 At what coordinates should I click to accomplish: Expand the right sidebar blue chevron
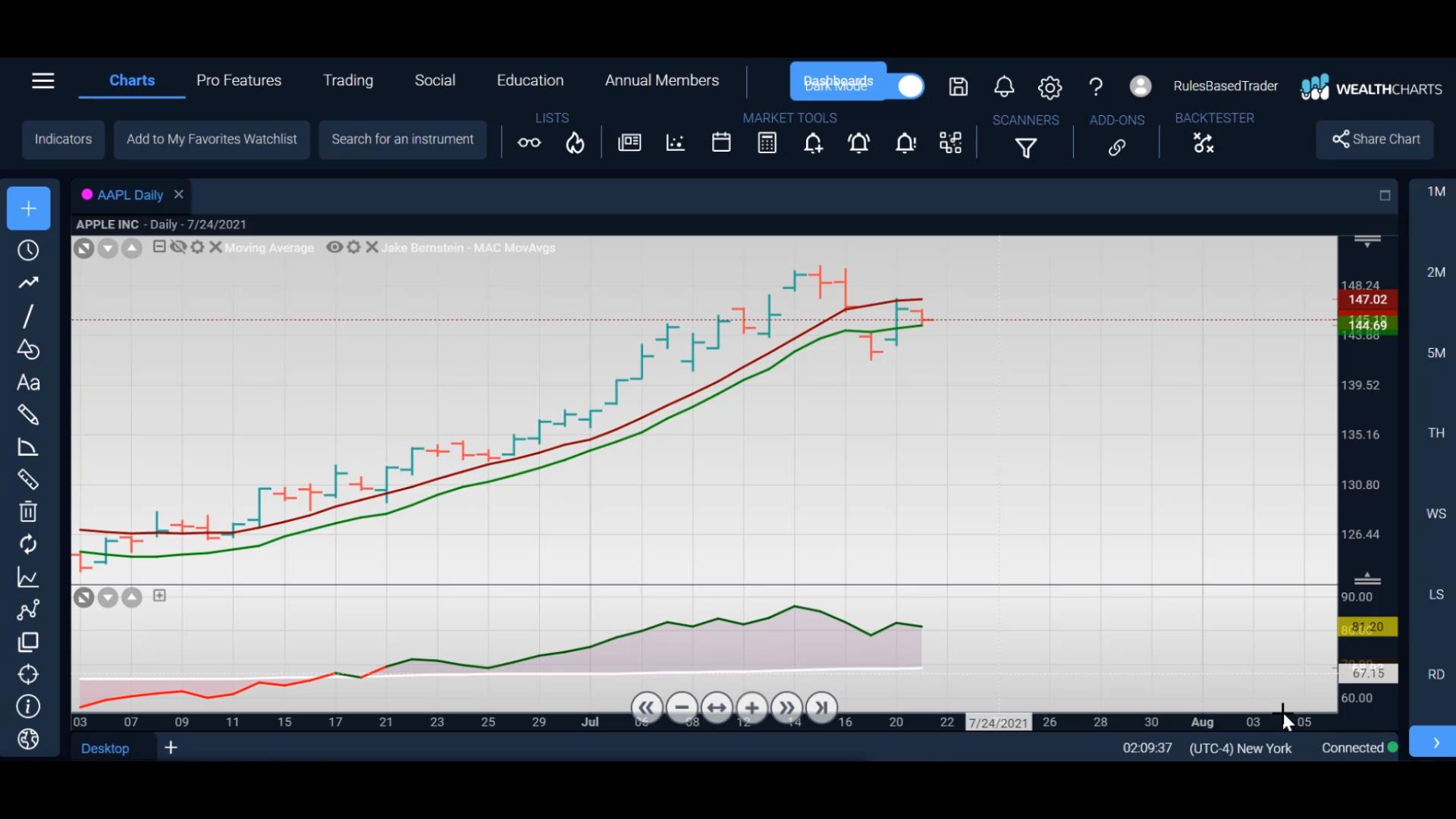pyautogui.click(x=1433, y=742)
